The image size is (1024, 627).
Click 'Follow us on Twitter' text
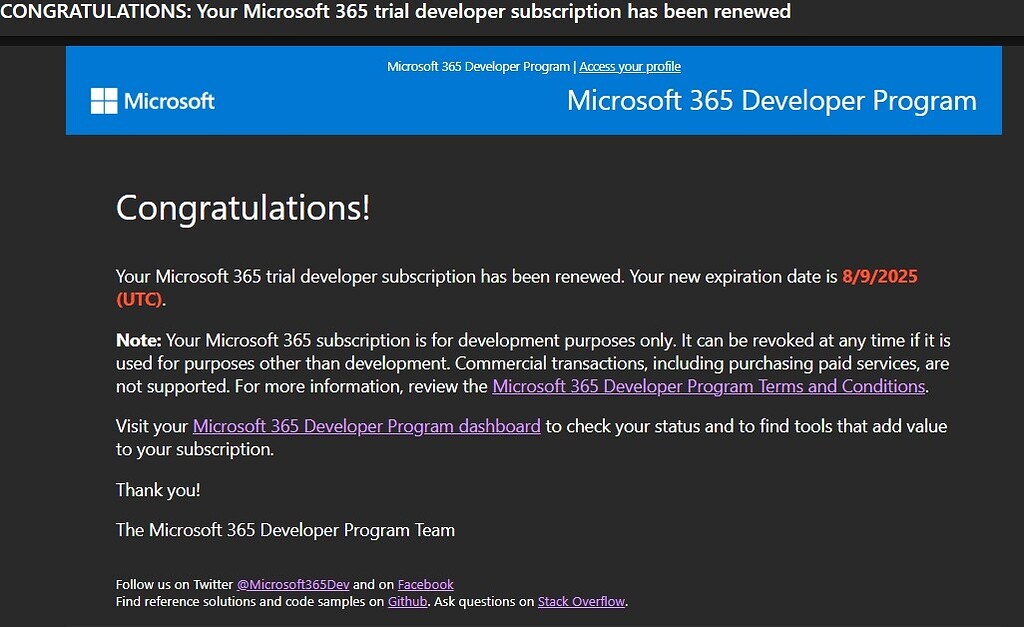click(174, 585)
